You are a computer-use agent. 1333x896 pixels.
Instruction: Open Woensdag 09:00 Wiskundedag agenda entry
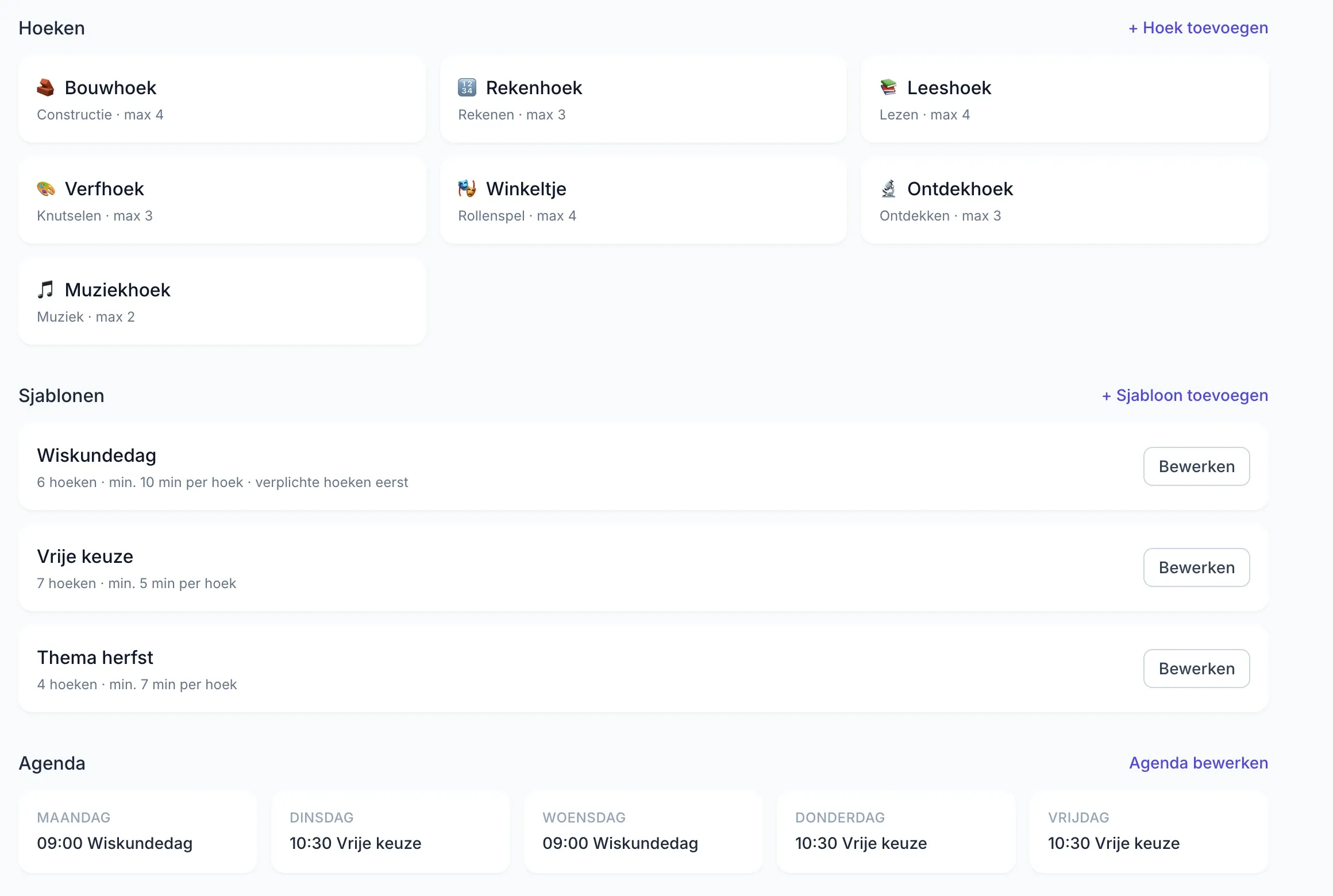point(644,832)
